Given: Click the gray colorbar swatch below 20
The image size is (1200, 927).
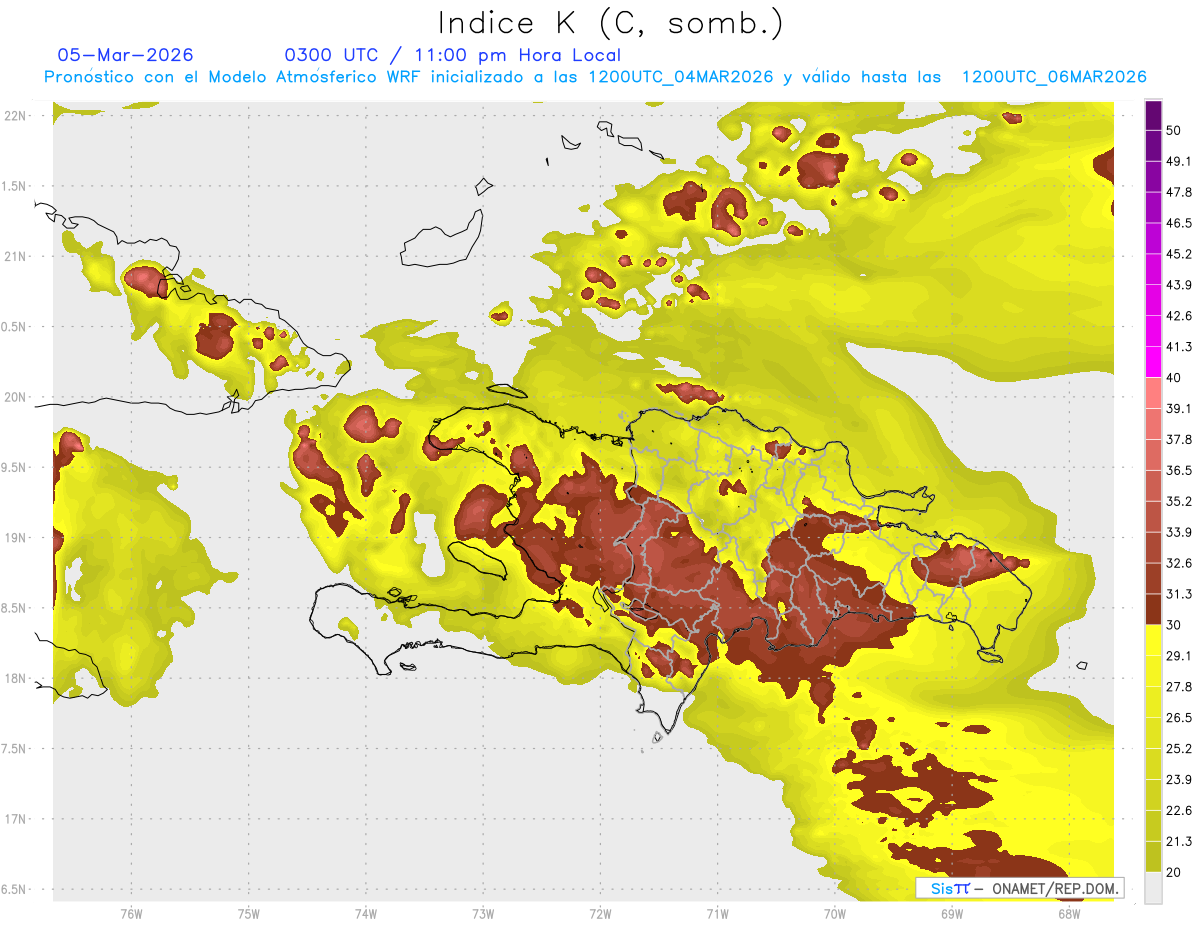Looking at the screenshot, I should pos(1154,888).
